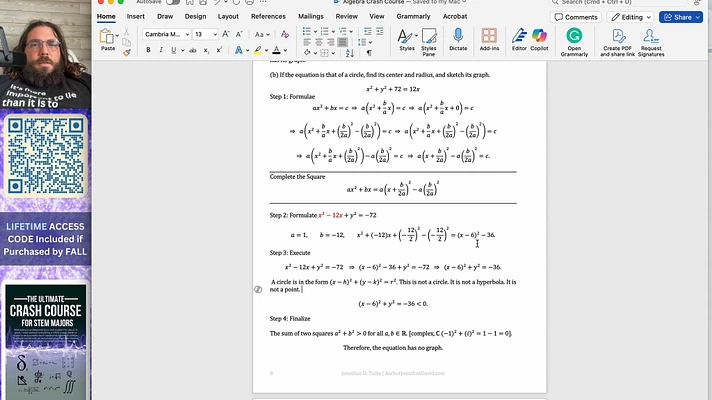Open the Grammarly tab
Screen dimensions: 712x400
[413, 16]
